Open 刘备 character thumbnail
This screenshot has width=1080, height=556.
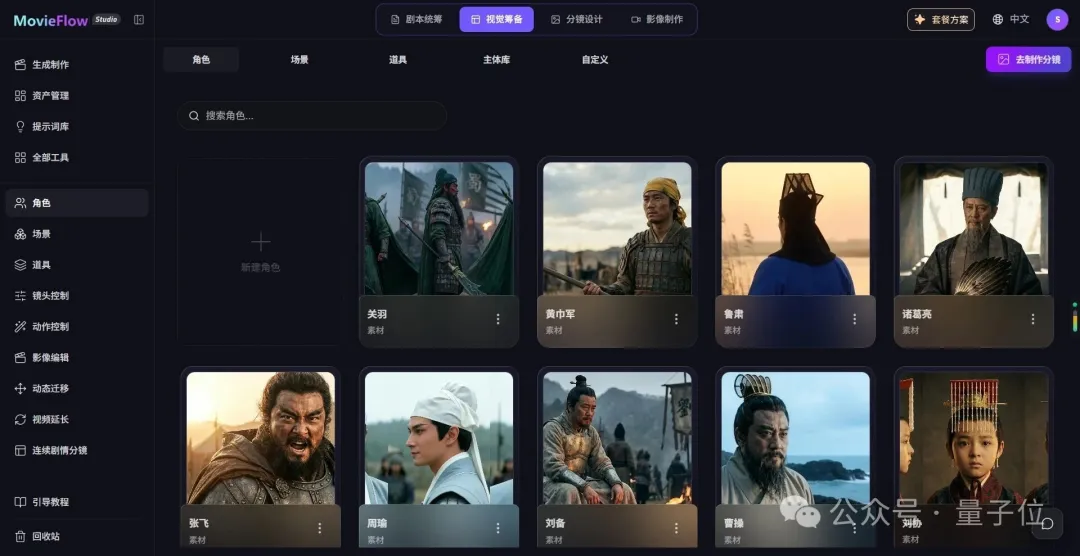tap(617, 438)
